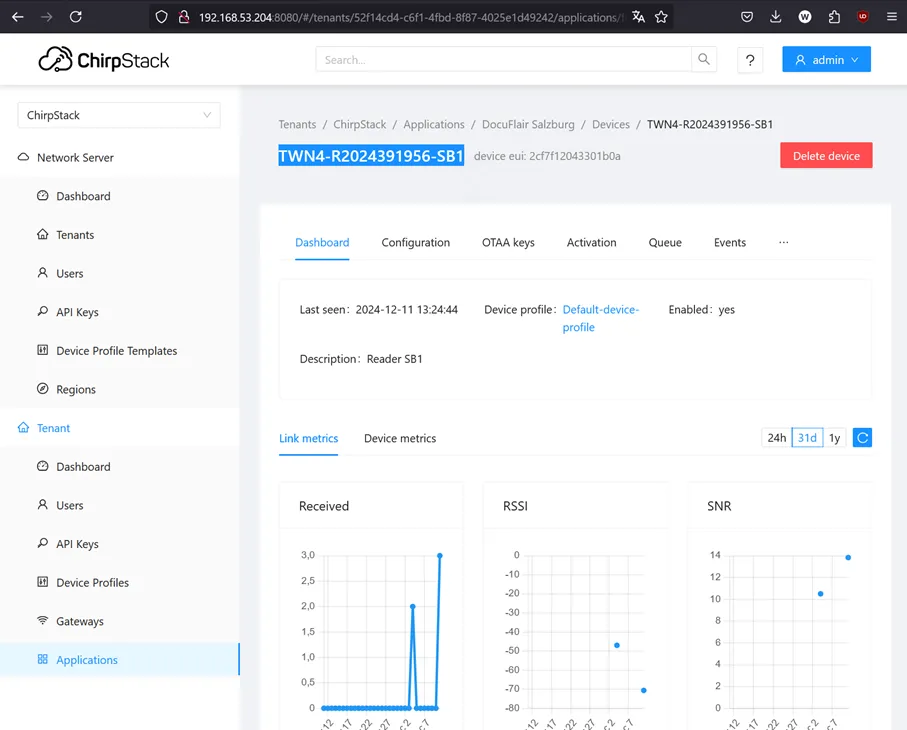The height and width of the screenshot is (730, 907).
Task: Open Network Server API Keys
Action: [x=77, y=312]
